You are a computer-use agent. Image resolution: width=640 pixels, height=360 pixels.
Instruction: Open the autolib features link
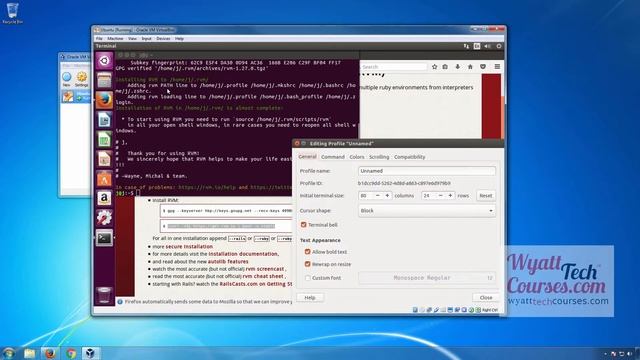tap(228, 261)
